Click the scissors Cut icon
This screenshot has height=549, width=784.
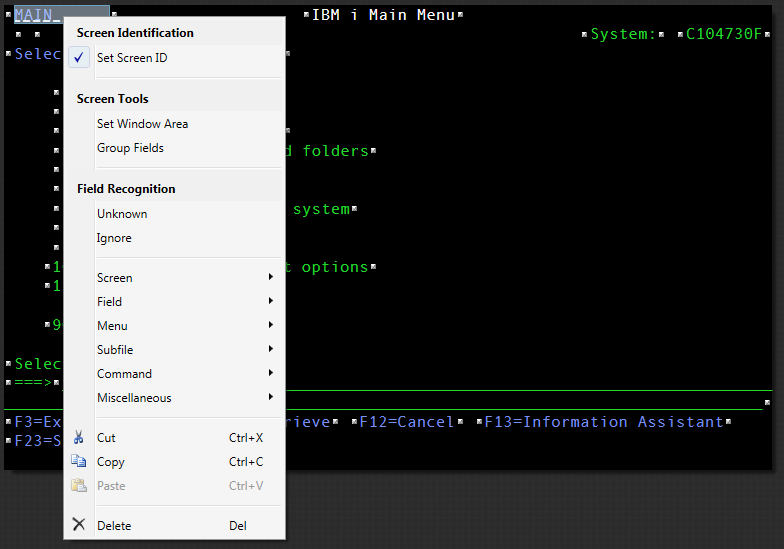pos(78,438)
